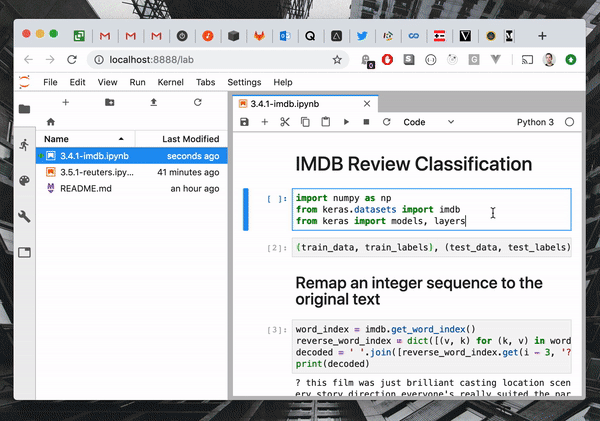Viewport: 600px width, 421px height.
Task: Sort files by Name column header
Action: click(x=85, y=139)
